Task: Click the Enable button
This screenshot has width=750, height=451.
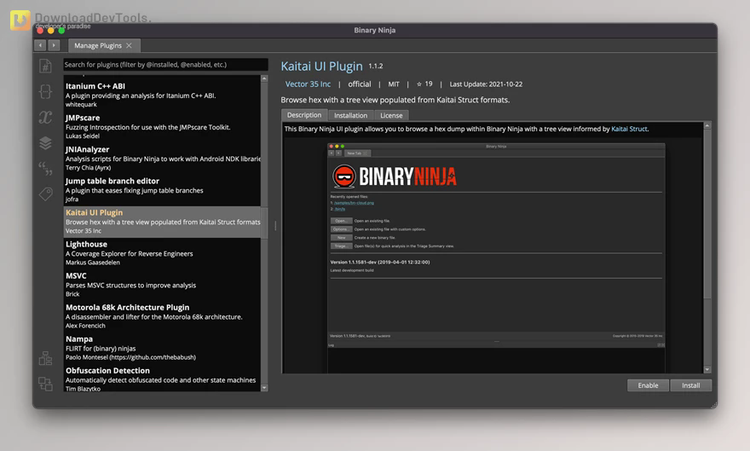Action: pyautogui.click(x=648, y=385)
